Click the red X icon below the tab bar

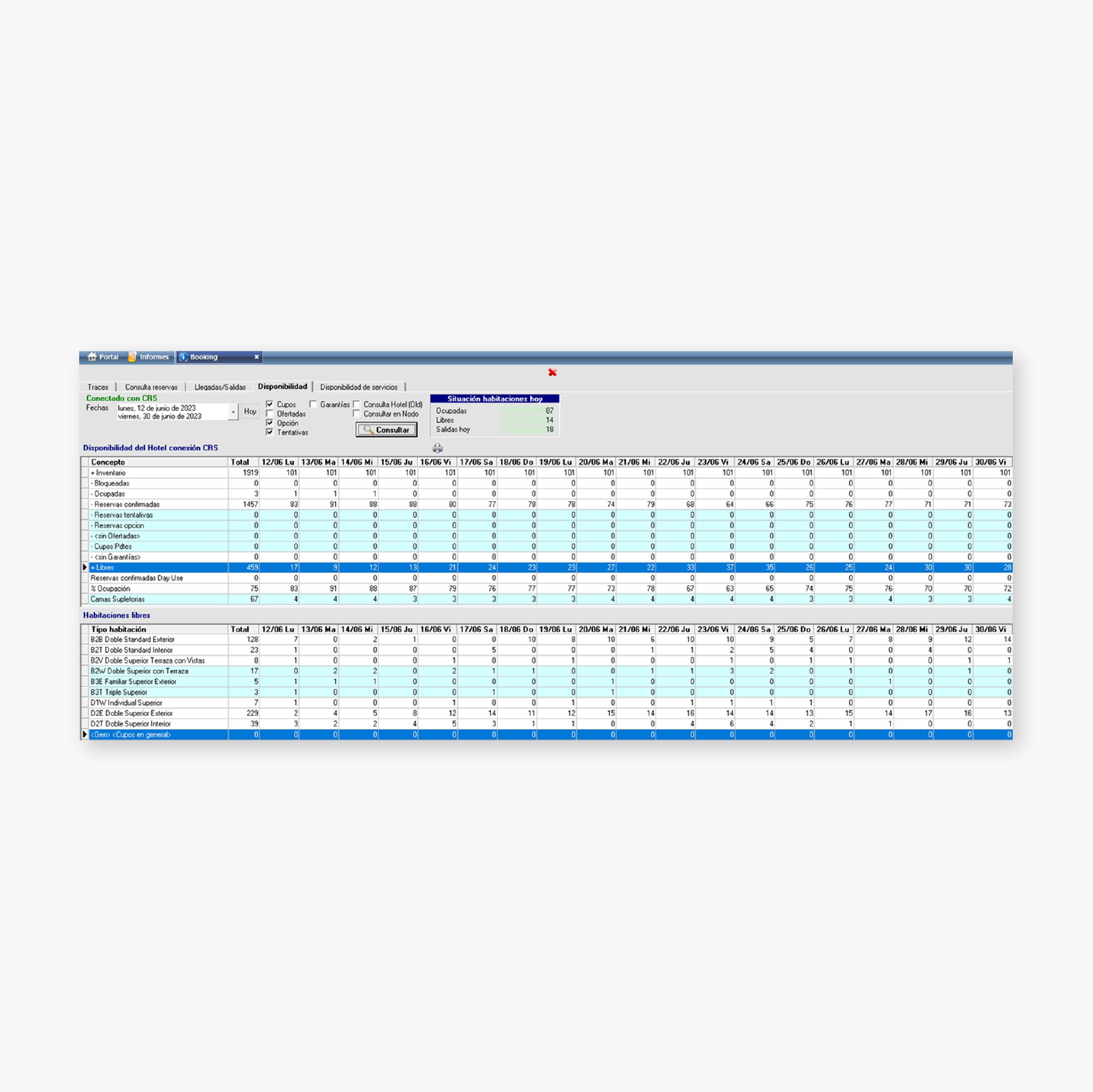point(552,372)
